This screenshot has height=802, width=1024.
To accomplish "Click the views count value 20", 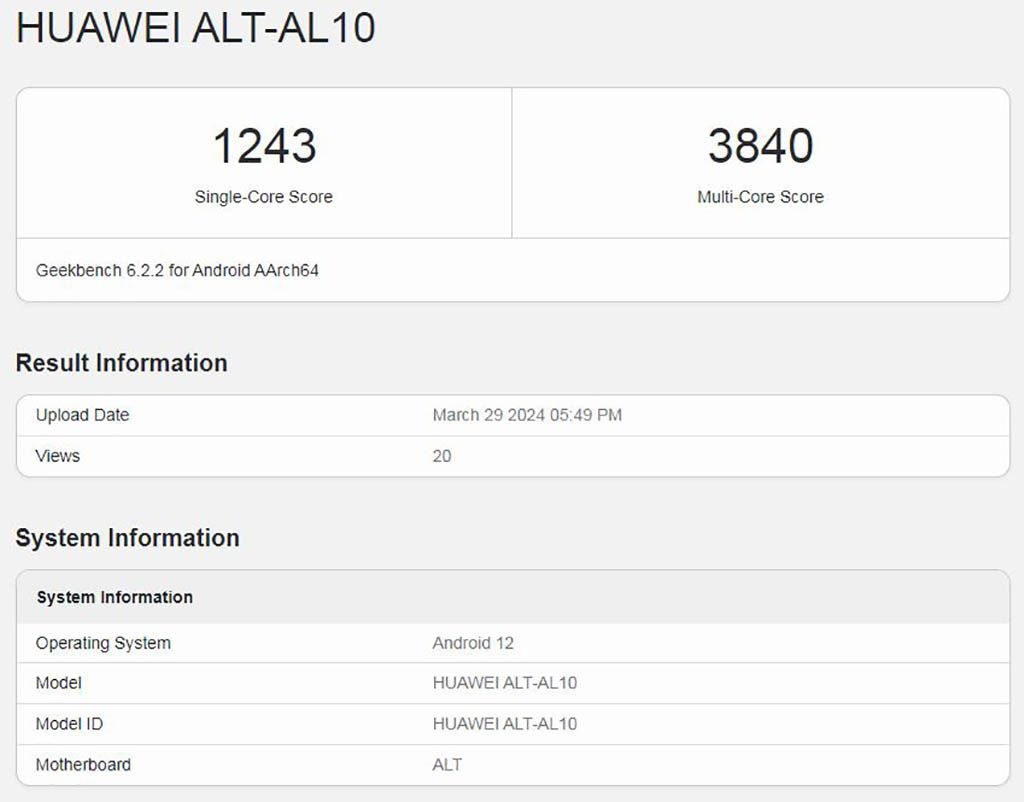I will 442,456.
